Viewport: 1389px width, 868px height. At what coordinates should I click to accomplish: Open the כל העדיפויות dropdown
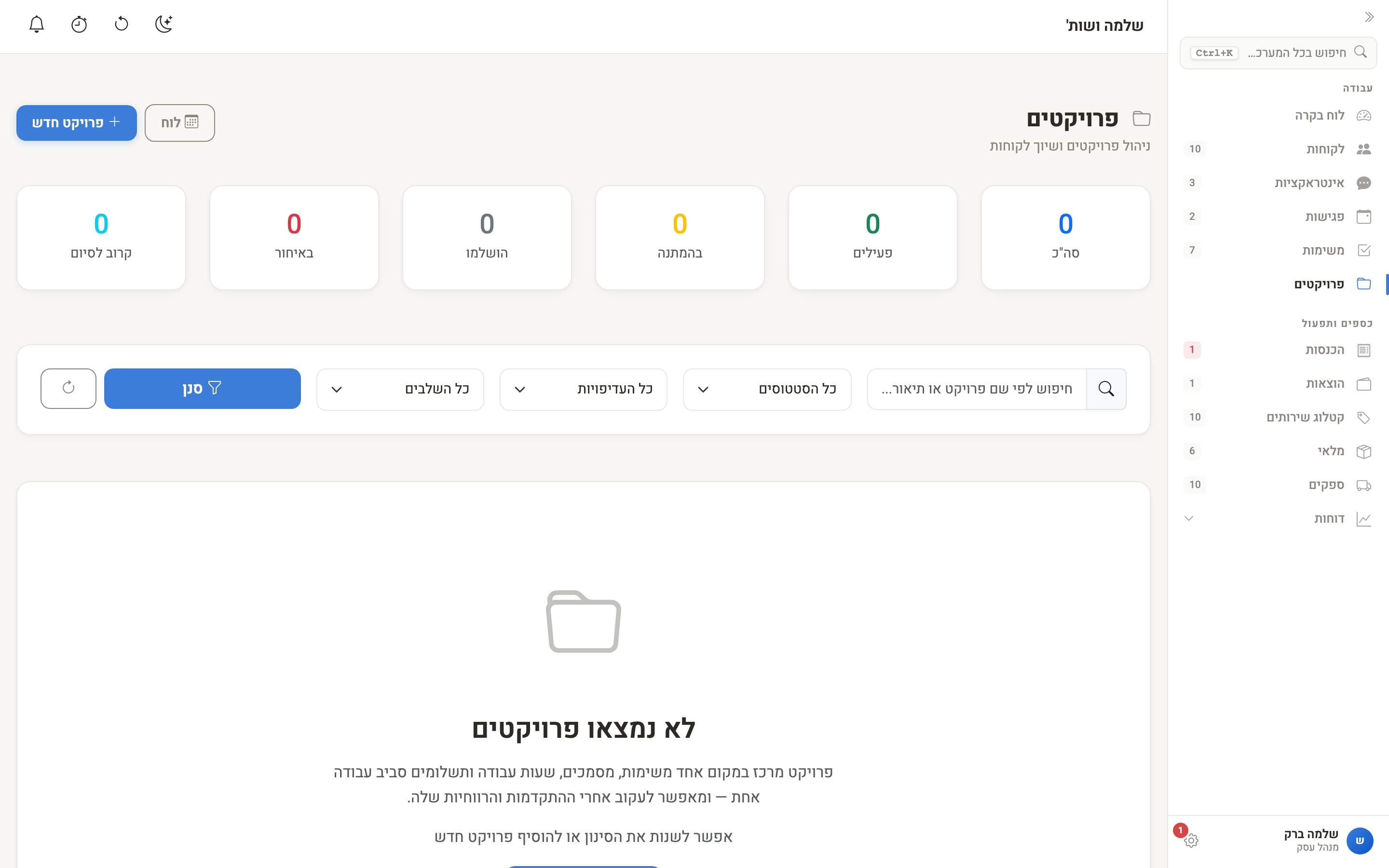583,389
